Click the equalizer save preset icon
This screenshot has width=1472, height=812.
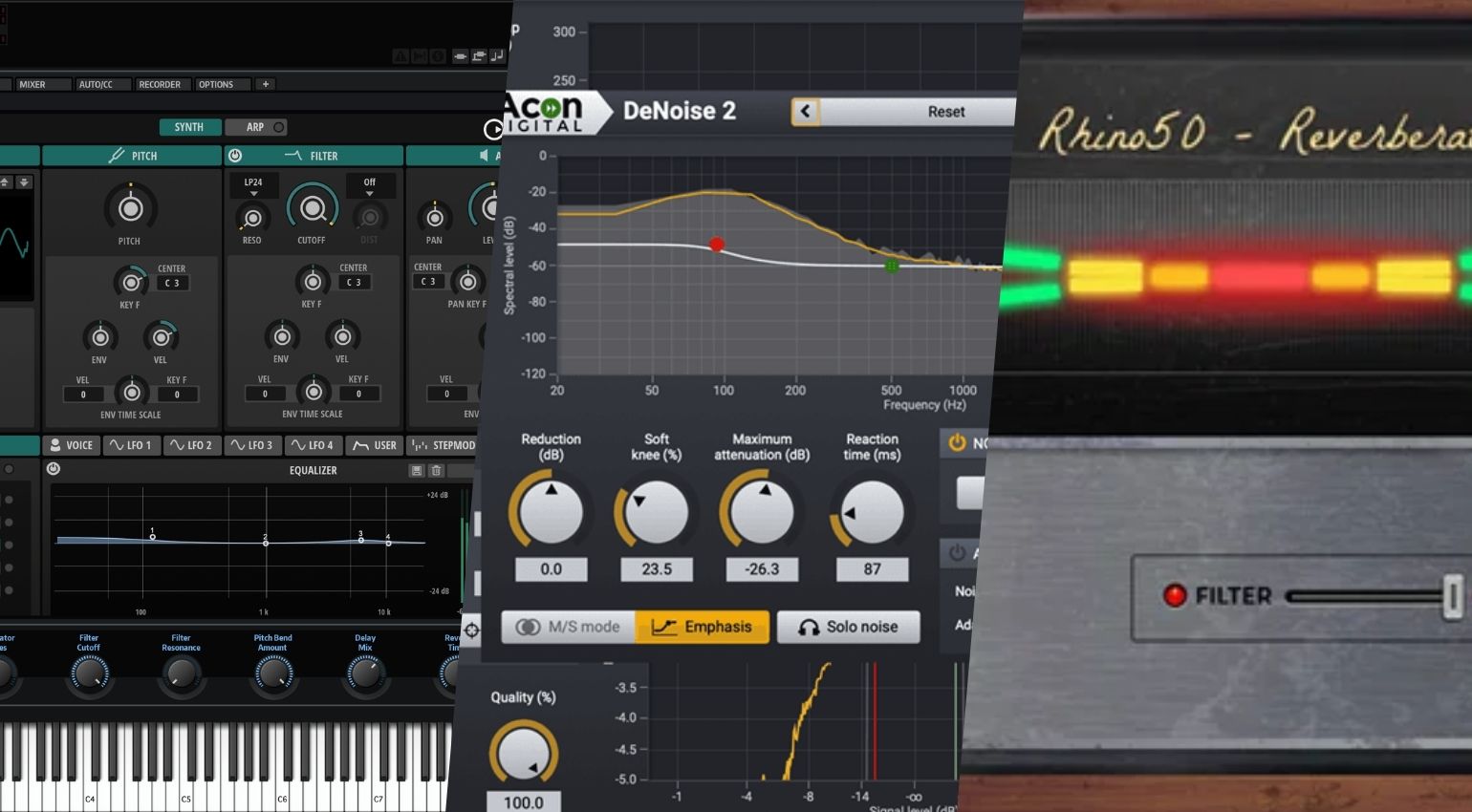click(416, 470)
